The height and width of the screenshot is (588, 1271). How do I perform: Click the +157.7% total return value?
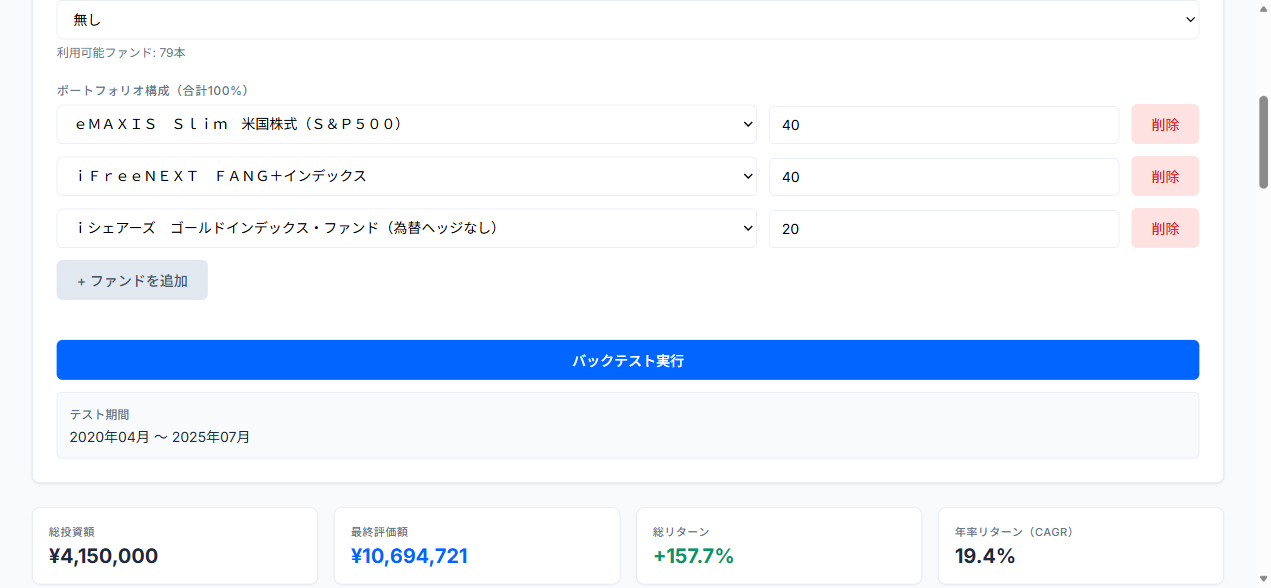tap(694, 556)
